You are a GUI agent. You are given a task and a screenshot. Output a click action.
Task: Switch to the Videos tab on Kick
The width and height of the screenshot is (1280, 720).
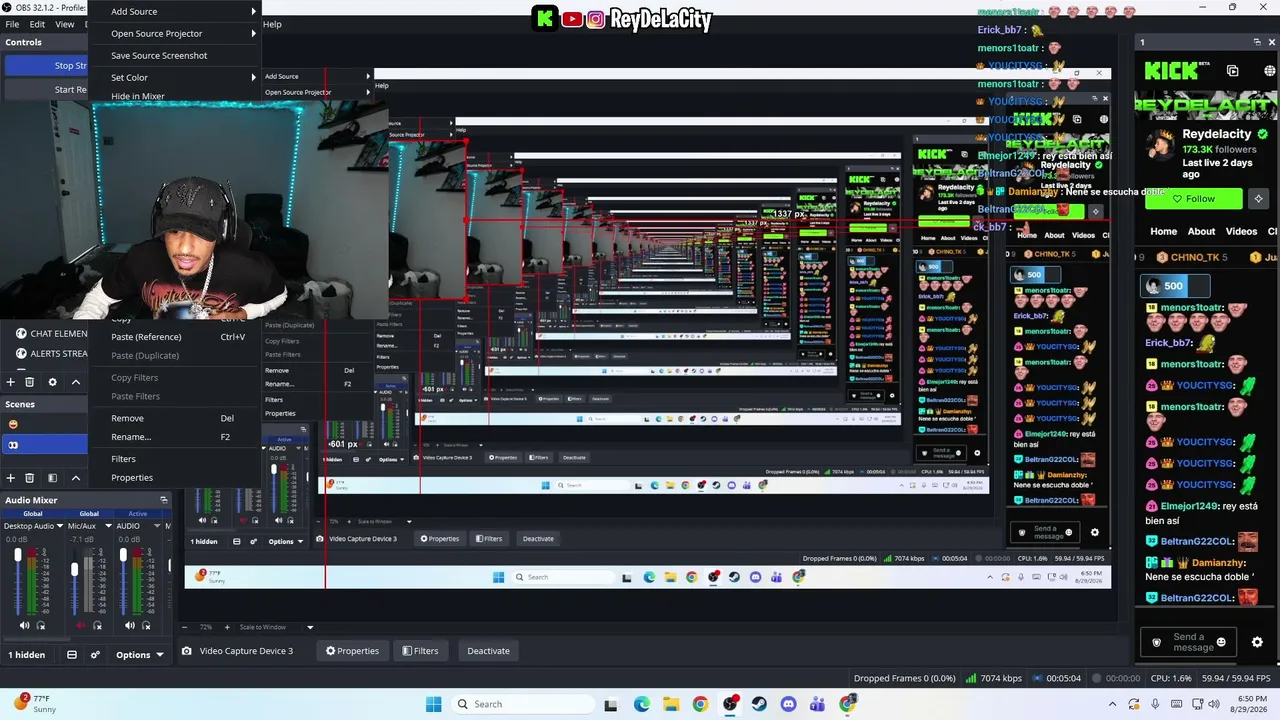(x=1241, y=231)
